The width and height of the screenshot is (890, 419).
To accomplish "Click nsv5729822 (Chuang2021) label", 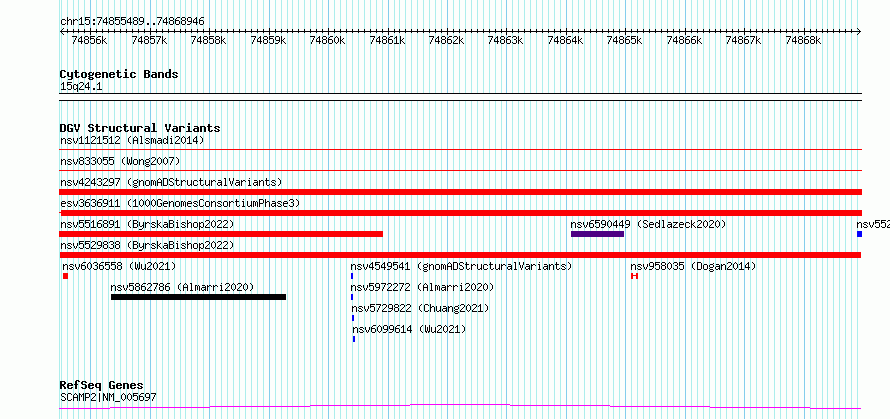I will coord(420,308).
